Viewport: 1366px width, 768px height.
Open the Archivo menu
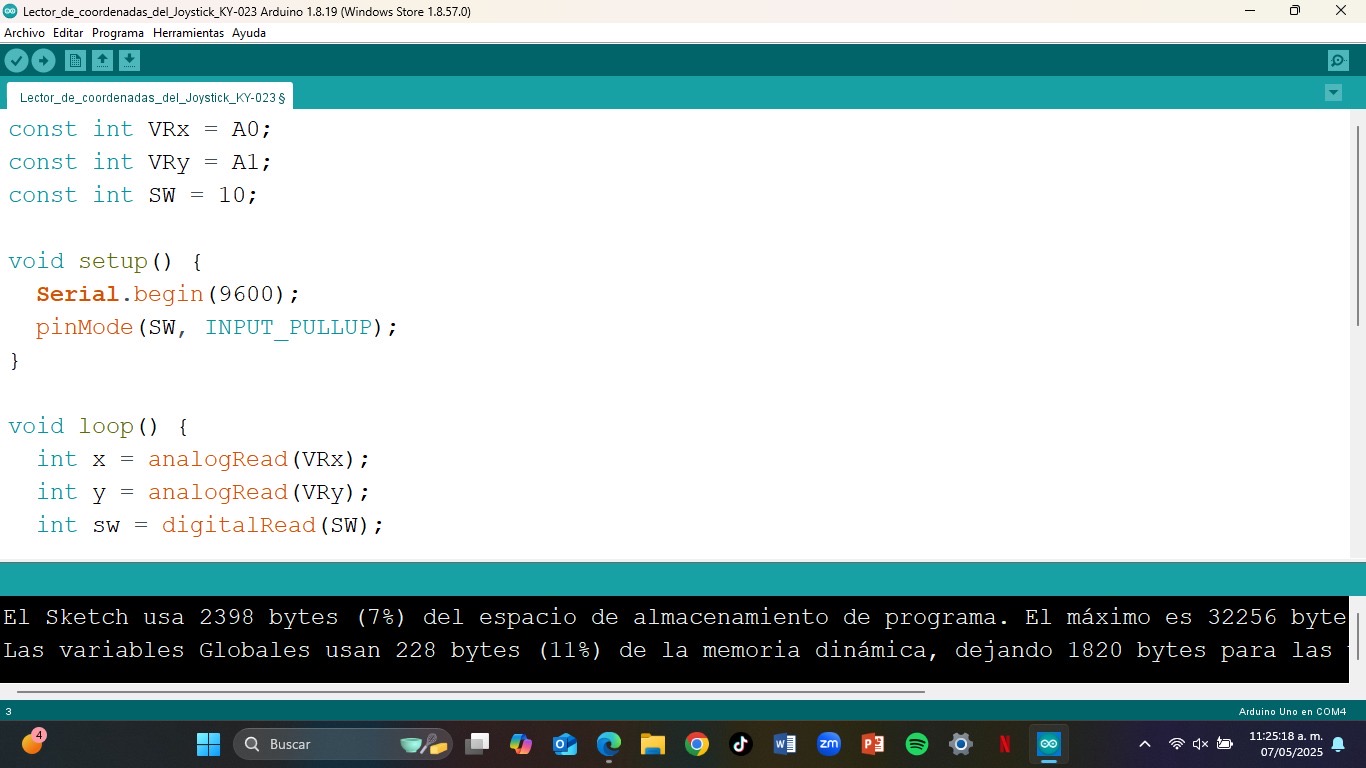click(24, 33)
